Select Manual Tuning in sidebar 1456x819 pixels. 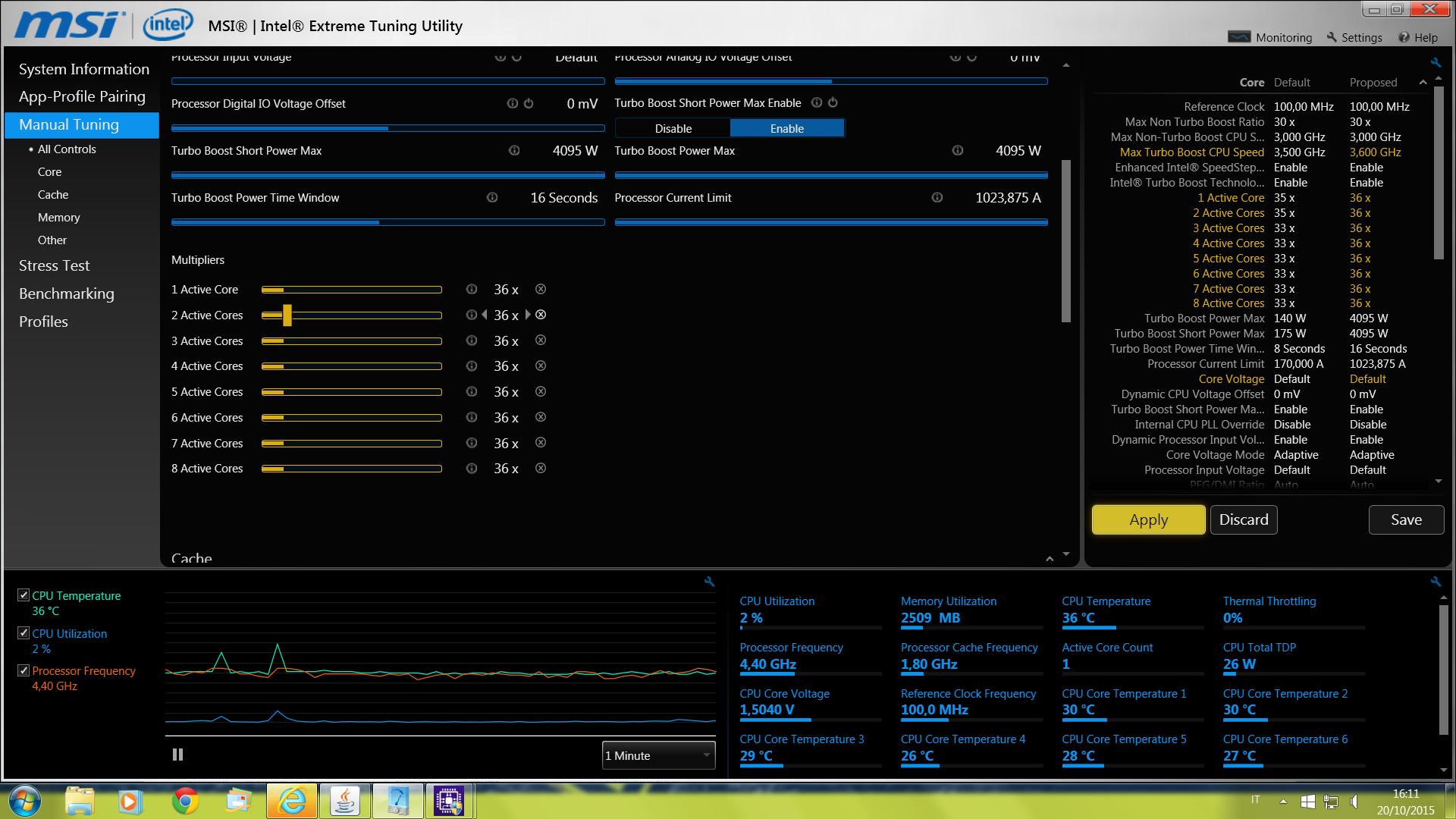pyautogui.click(x=82, y=124)
